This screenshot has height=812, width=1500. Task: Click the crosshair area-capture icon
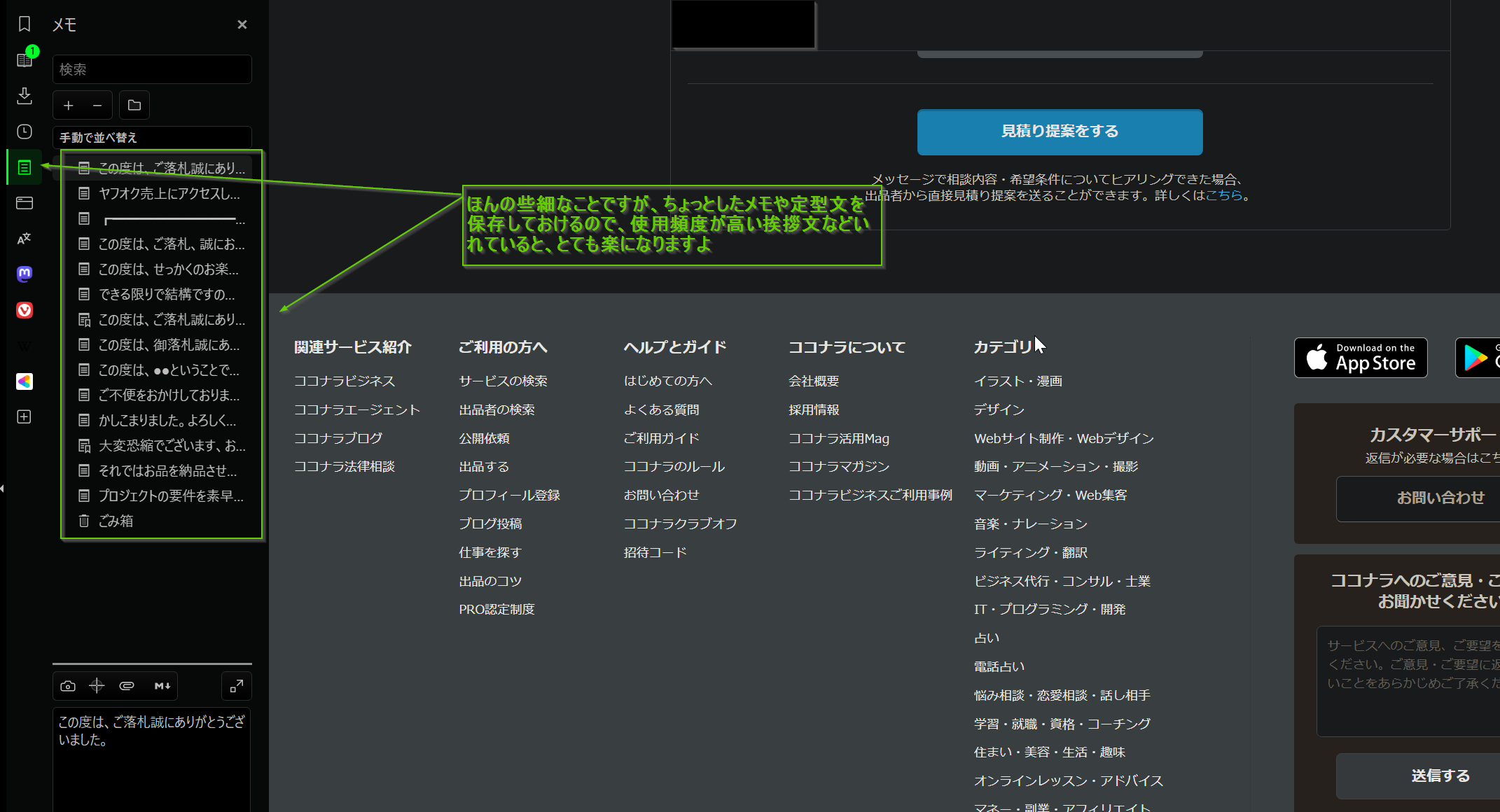tap(97, 686)
